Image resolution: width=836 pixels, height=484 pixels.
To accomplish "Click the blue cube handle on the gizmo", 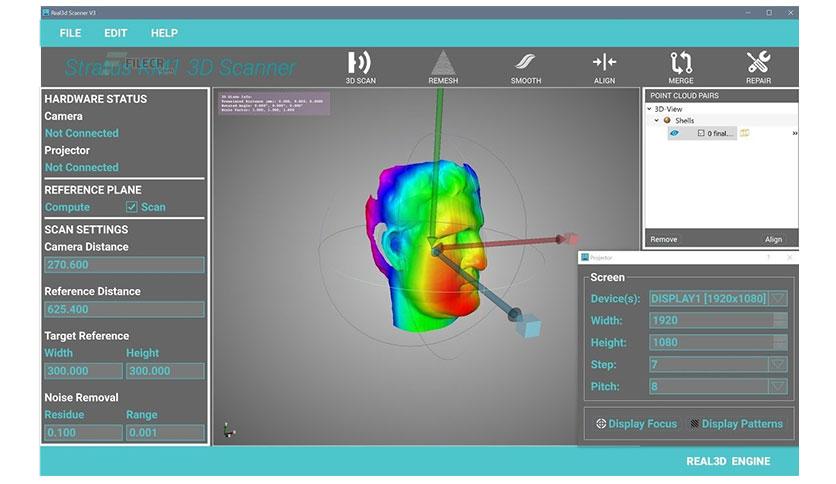I will pyautogui.click(x=528, y=326).
